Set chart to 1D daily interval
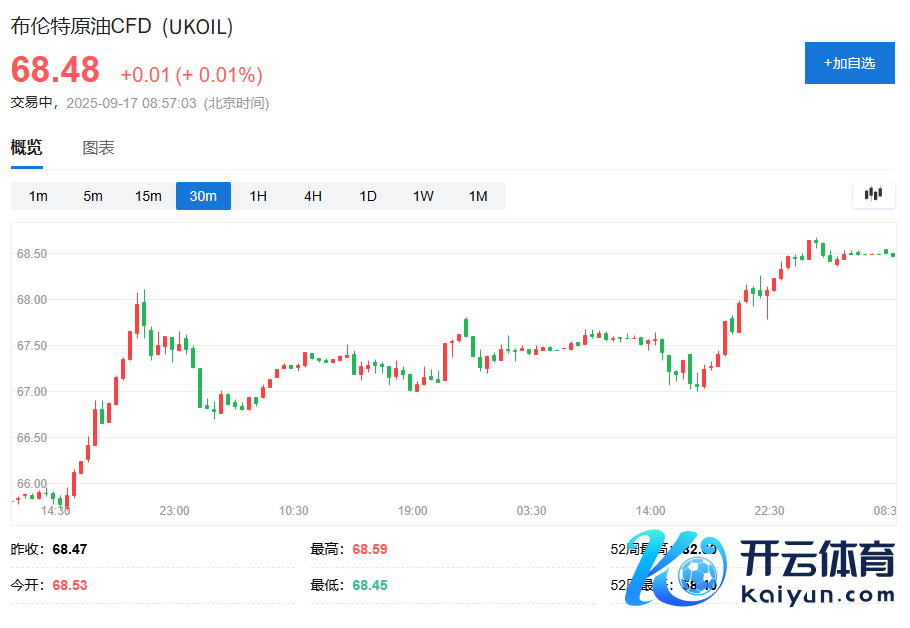The image size is (910, 628). pyautogui.click(x=368, y=196)
